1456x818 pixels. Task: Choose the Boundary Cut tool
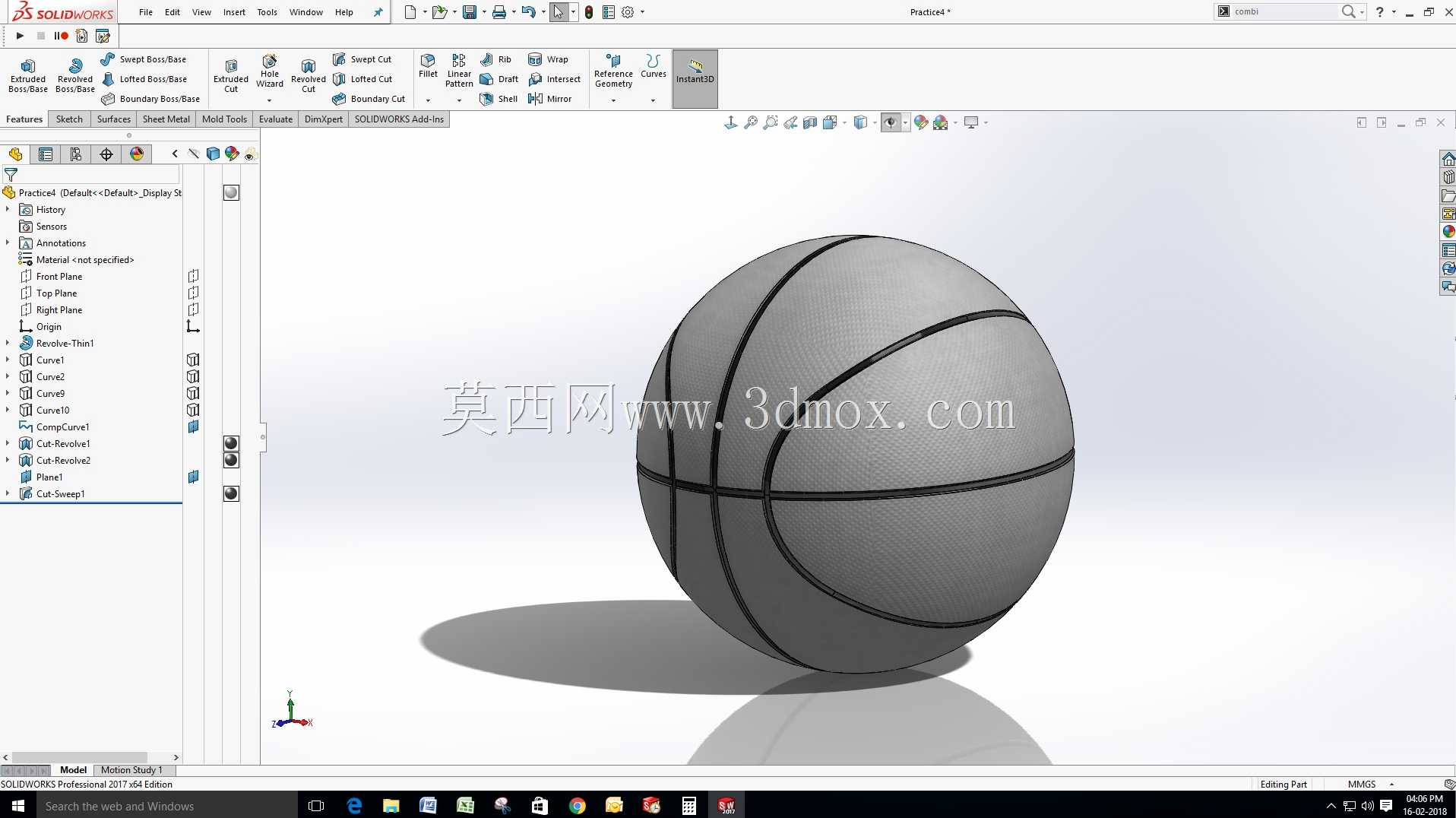click(369, 99)
